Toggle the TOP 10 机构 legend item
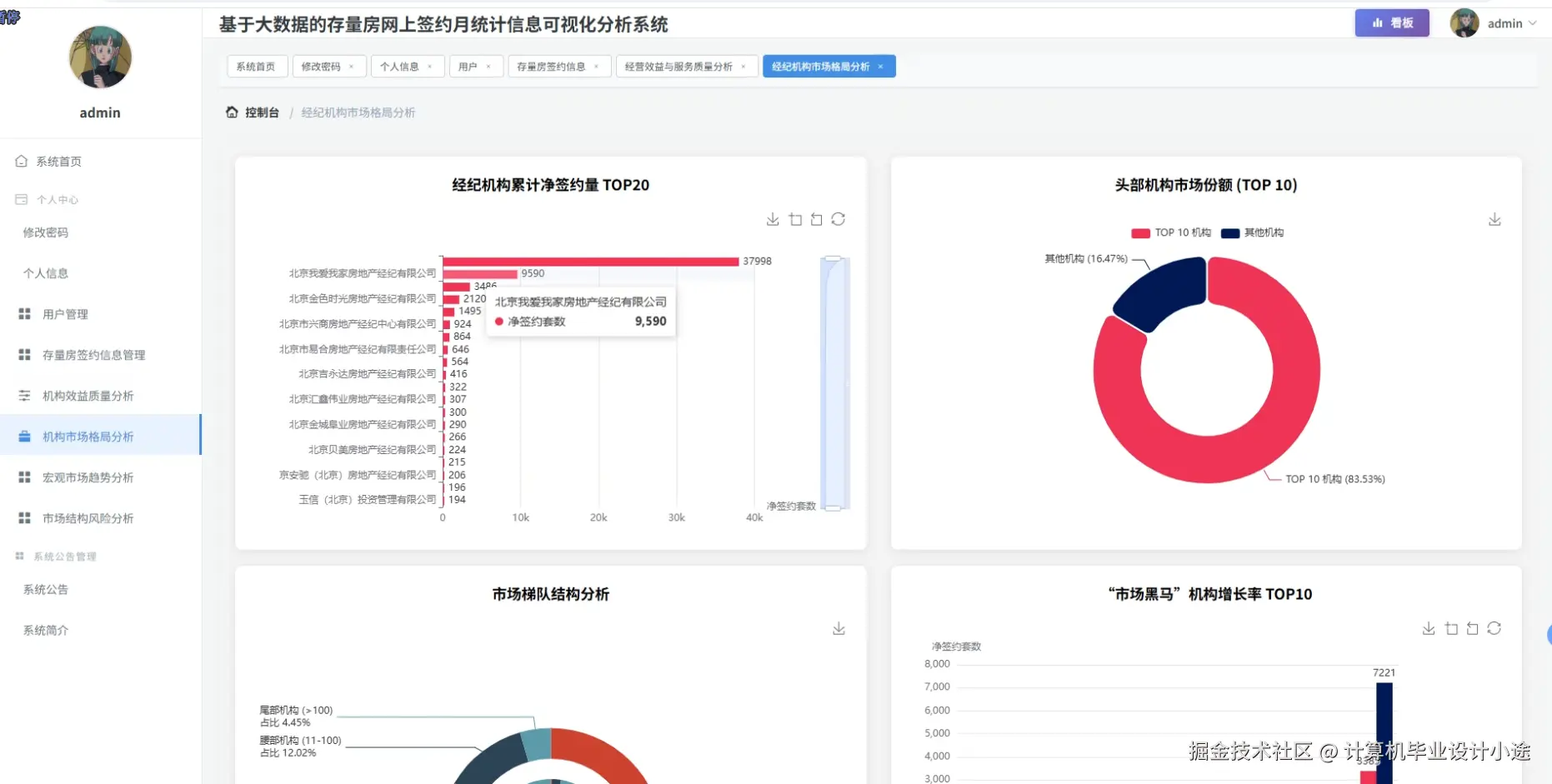Screen dimensions: 1552x784 (x=1171, y=232)
